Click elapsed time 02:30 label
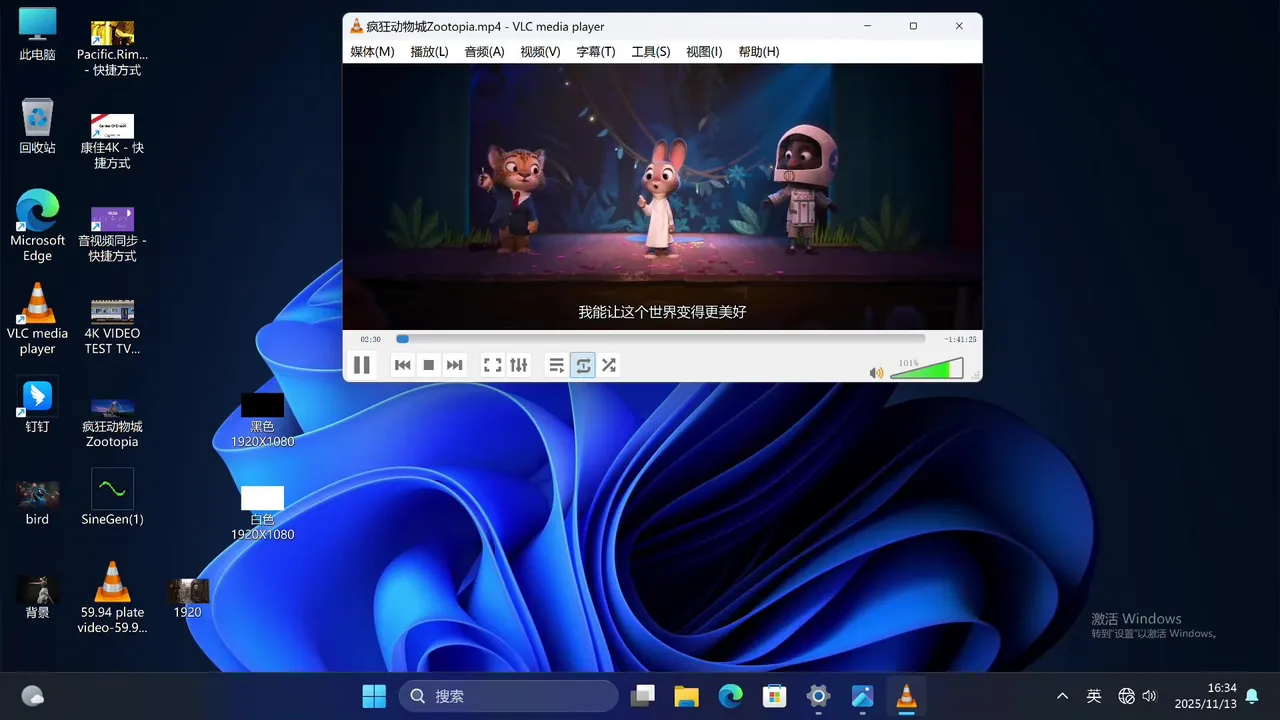This screenshot has height=720, width=1280. pos(371,339)
